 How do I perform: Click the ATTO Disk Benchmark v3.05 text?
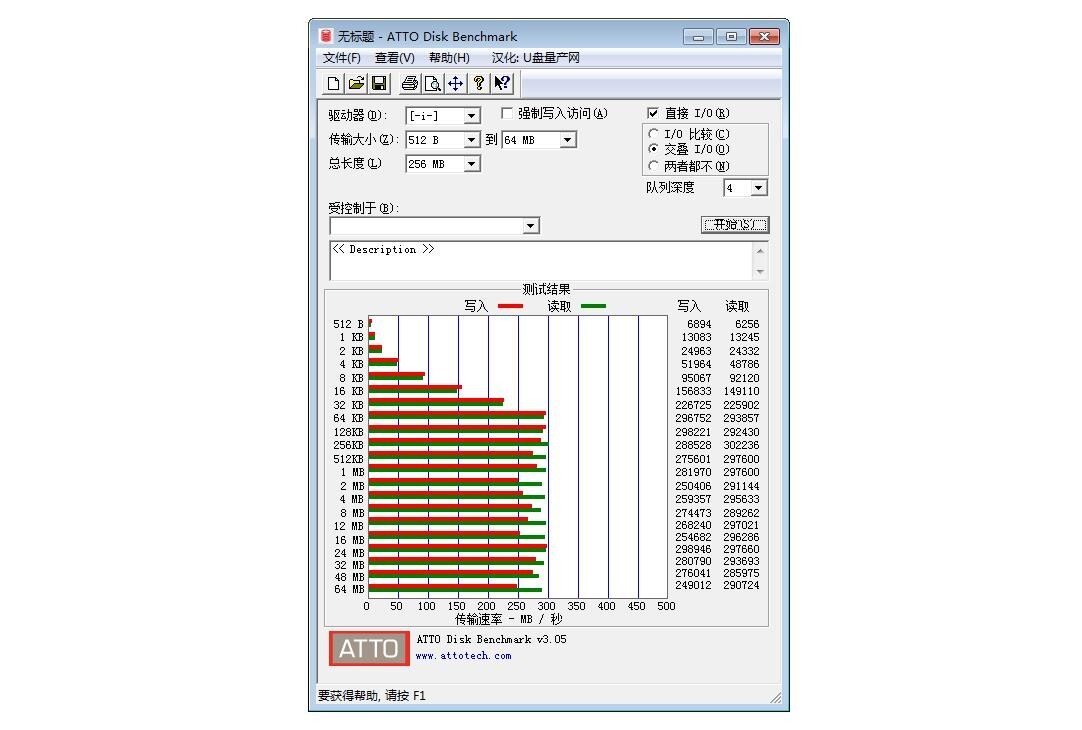(x=491, y=640)
